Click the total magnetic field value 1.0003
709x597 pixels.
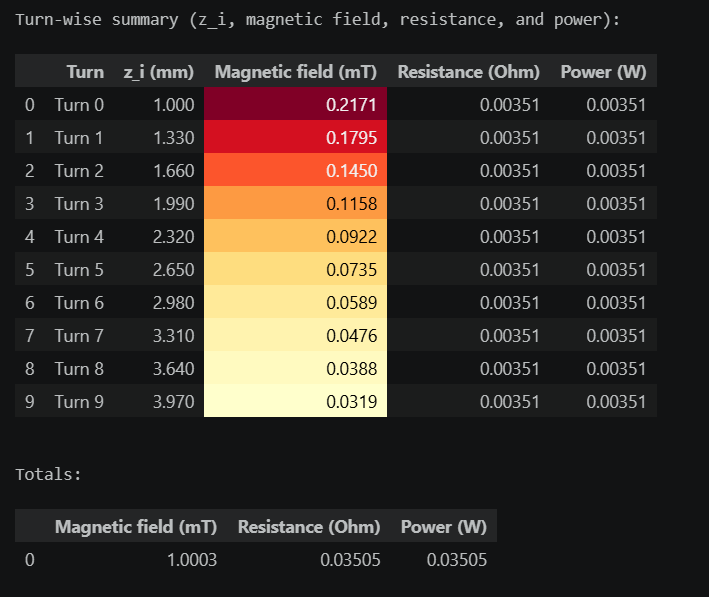[x=192, y=560]
